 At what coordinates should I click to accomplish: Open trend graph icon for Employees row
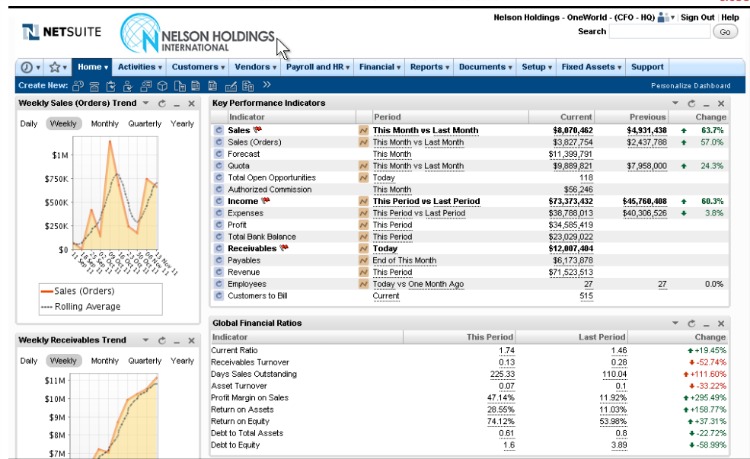(364, 284)
